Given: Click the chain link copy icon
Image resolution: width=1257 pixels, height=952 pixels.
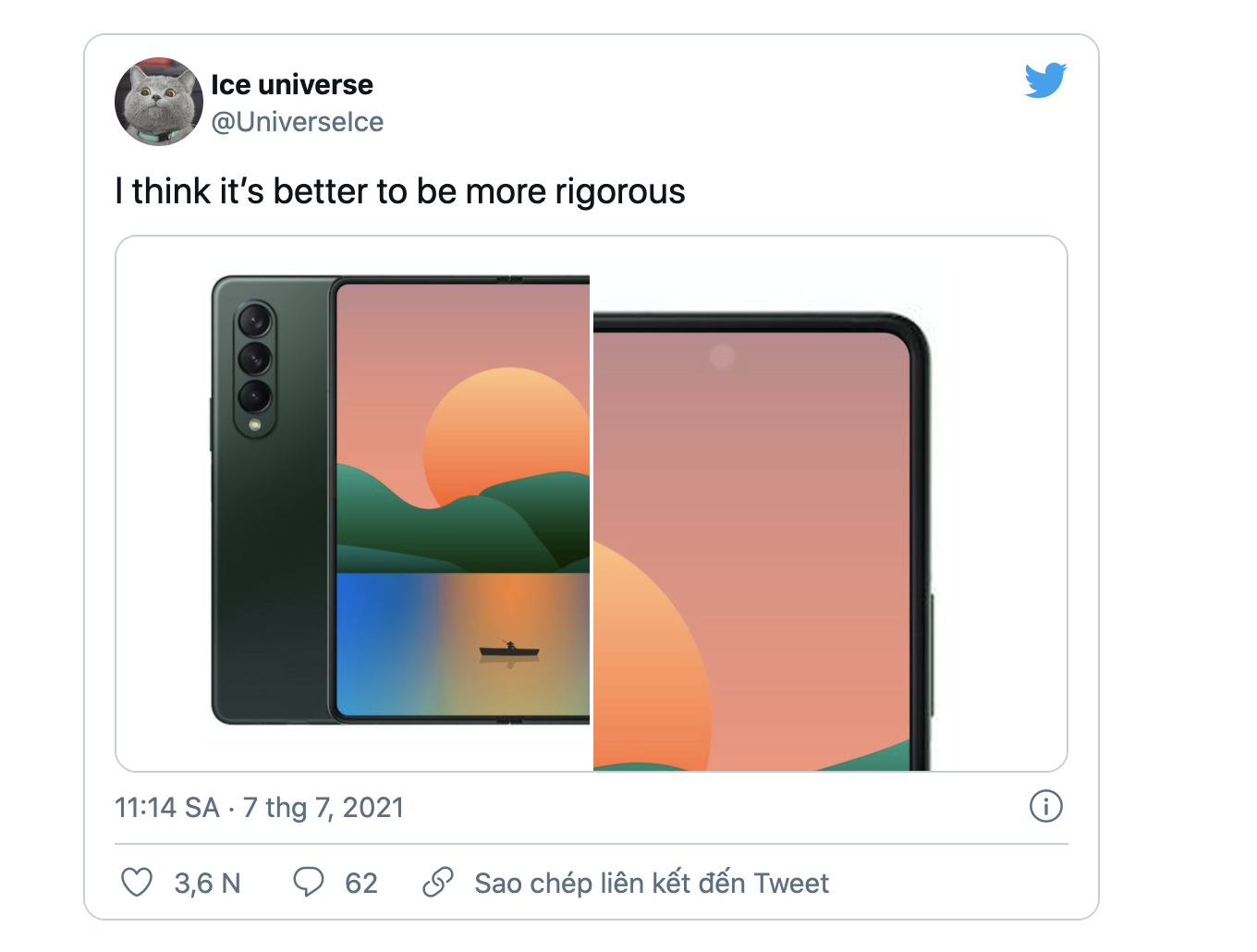Looking at the screenshot, I should [x=437, y=883].
